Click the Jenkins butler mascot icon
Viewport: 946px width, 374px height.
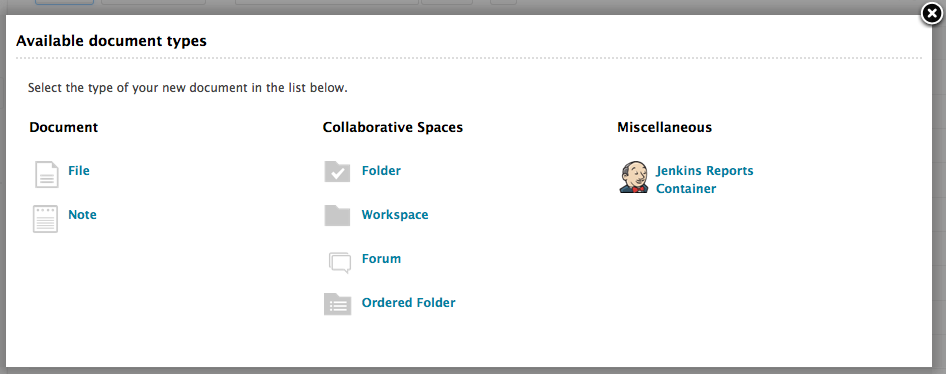coord(633,177)
